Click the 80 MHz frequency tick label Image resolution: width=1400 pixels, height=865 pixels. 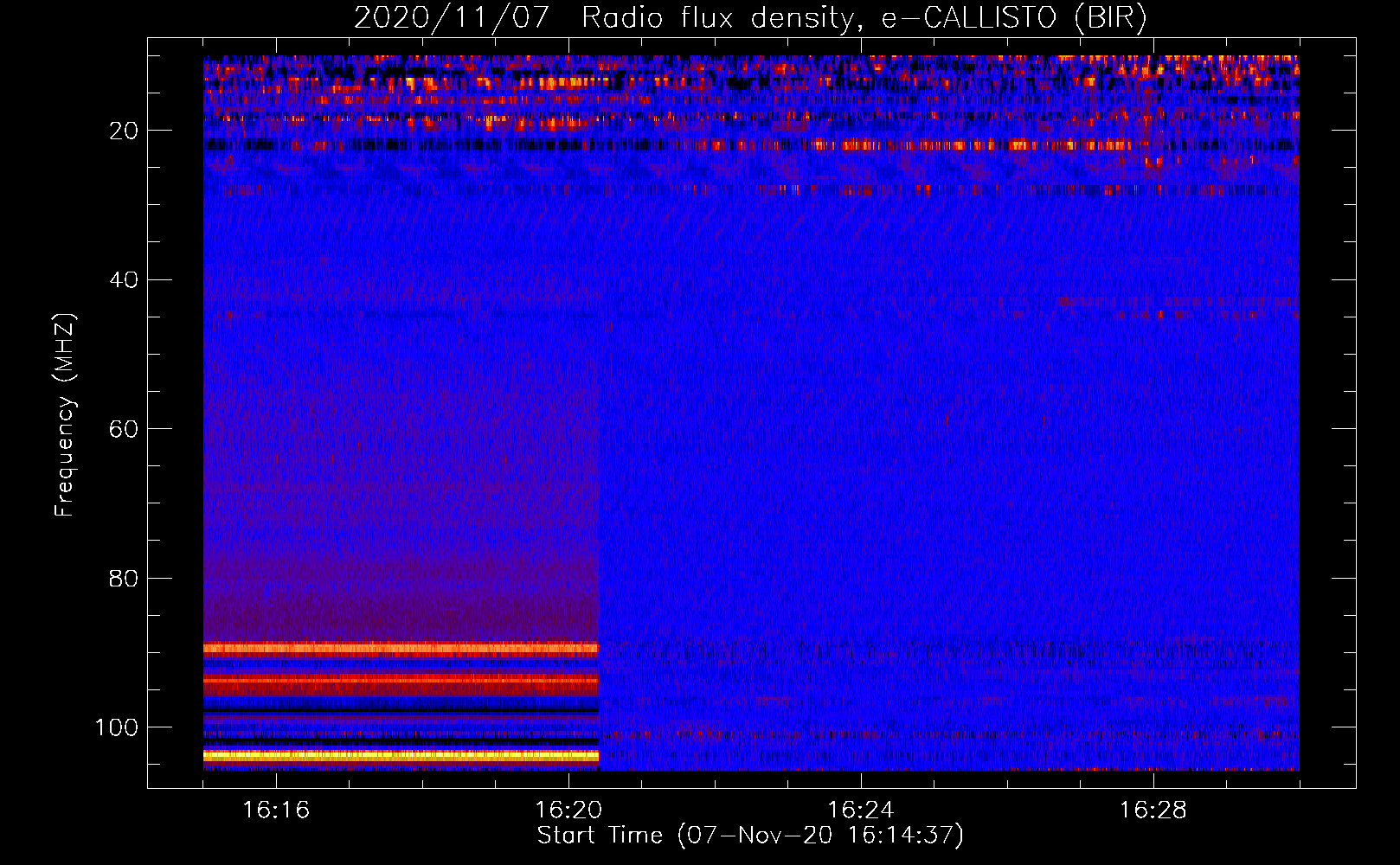click(125, 578)
